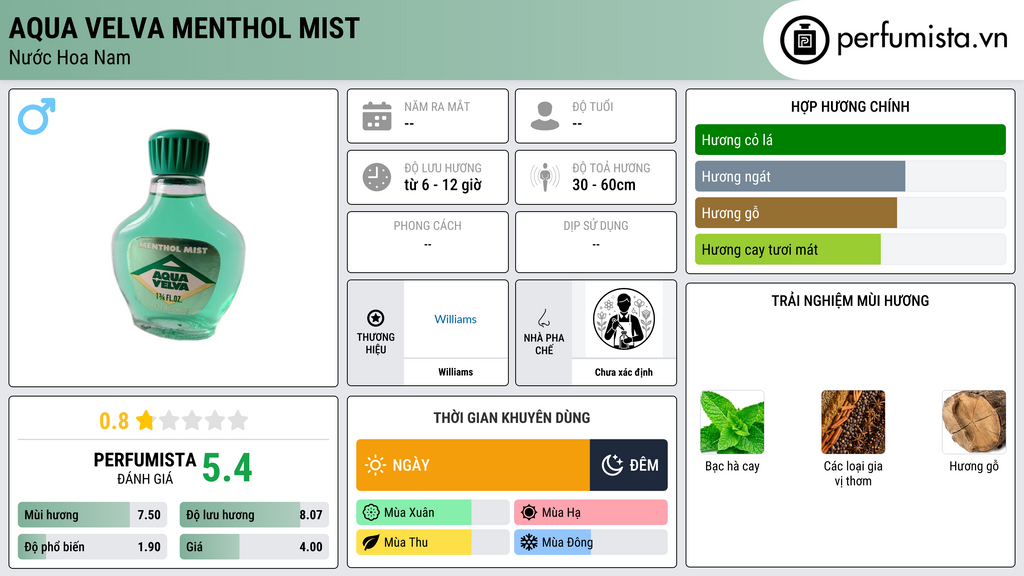This screenshot has width=1024, height=576.
Task: Select the orange Ngày daytime segment
Action: click(x=473, y=465)
